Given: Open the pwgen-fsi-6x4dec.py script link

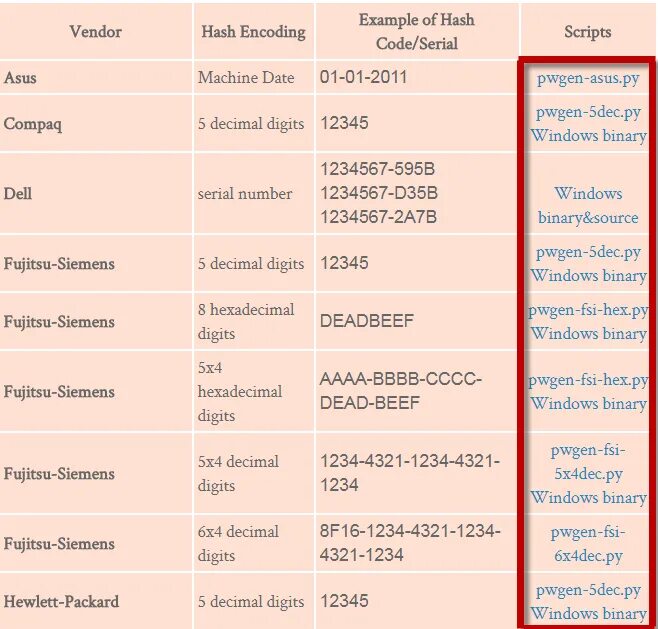Looking at the screenshot, I should 588,544.
